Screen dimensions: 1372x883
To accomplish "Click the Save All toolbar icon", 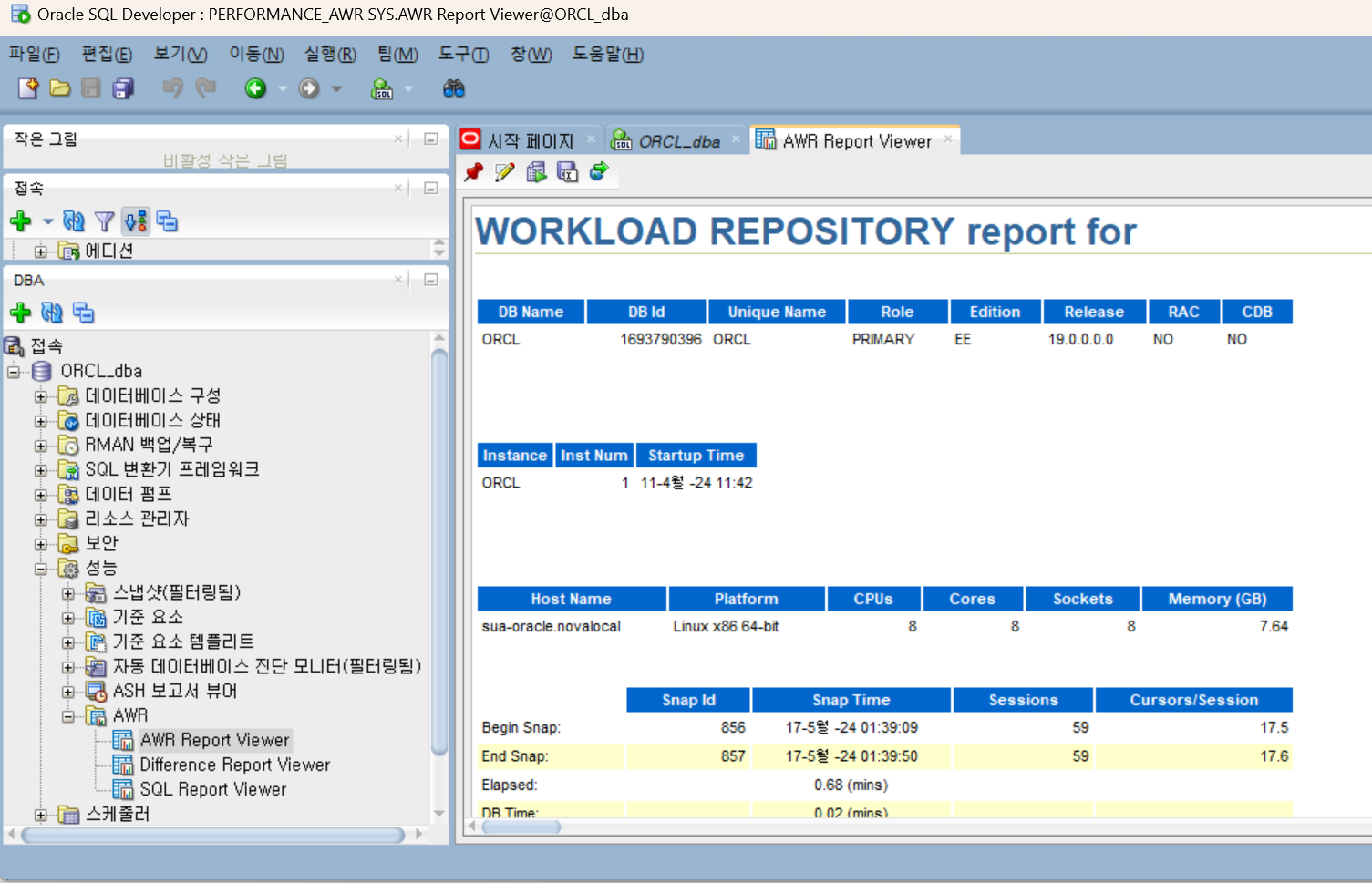I will (123, 87).
